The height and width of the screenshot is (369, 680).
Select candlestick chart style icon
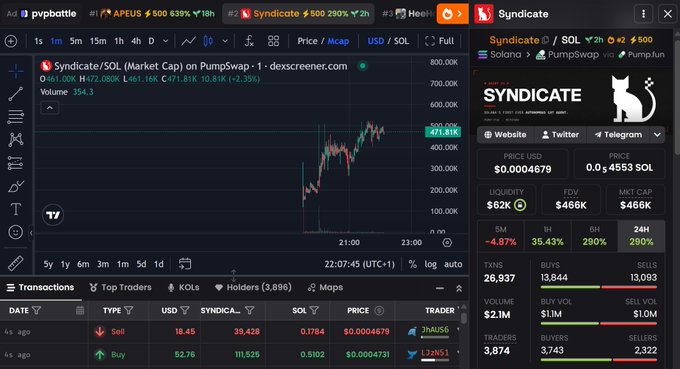coord(208,41)
